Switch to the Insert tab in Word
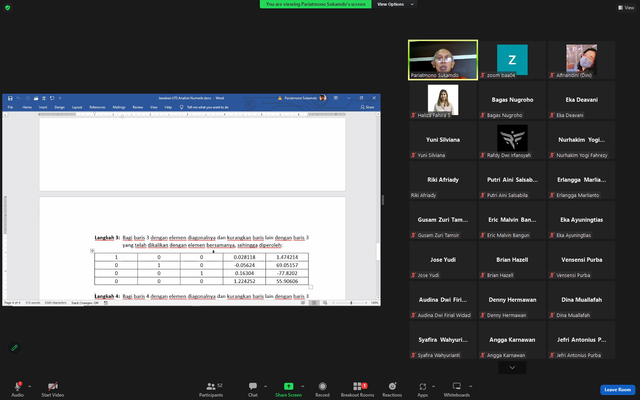The height and width of the screenshot is (400, 640). pos(43,107)
